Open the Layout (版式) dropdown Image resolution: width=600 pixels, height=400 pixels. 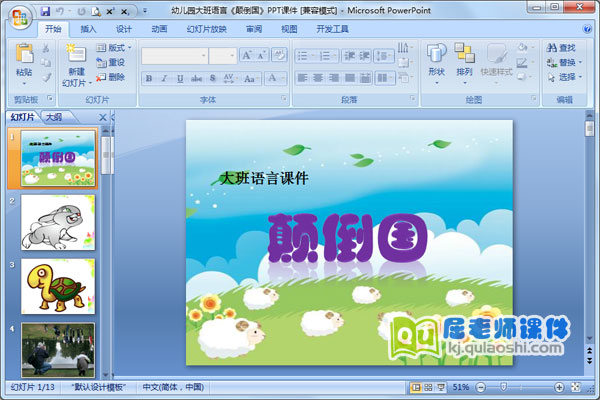pos(114,48)
